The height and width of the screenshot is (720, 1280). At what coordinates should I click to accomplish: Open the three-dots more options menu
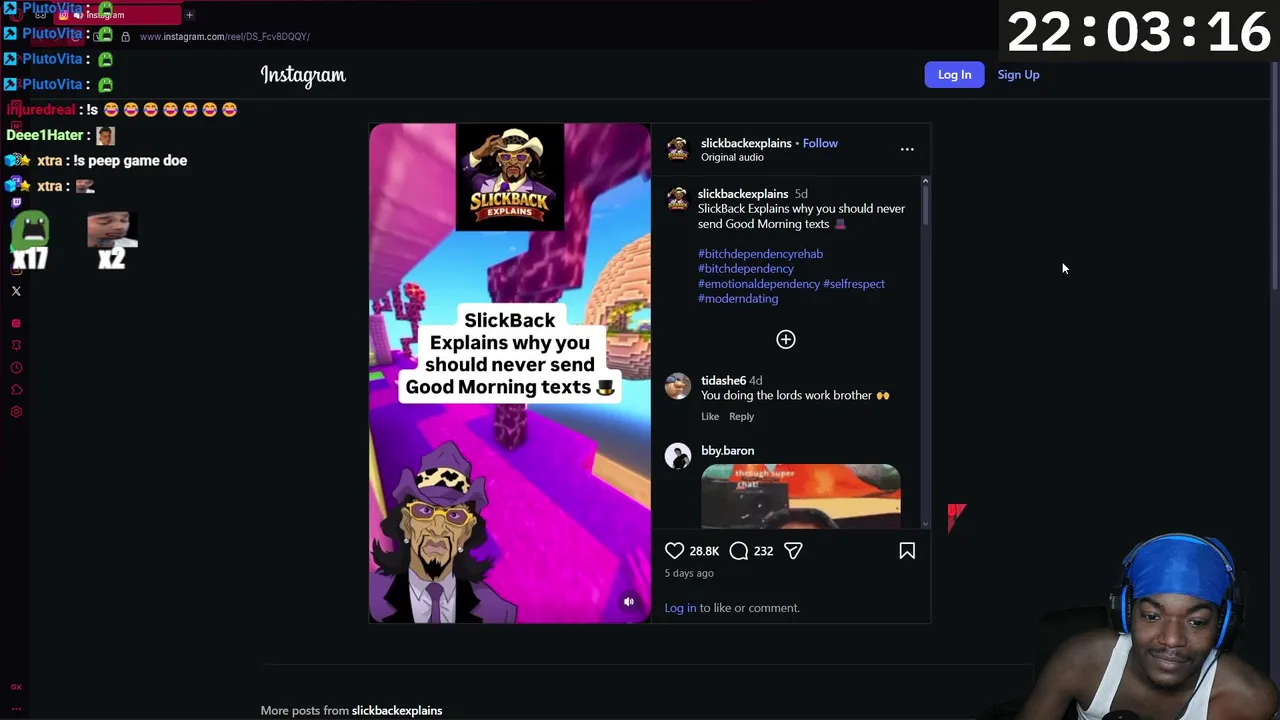(x=907, y=149)
